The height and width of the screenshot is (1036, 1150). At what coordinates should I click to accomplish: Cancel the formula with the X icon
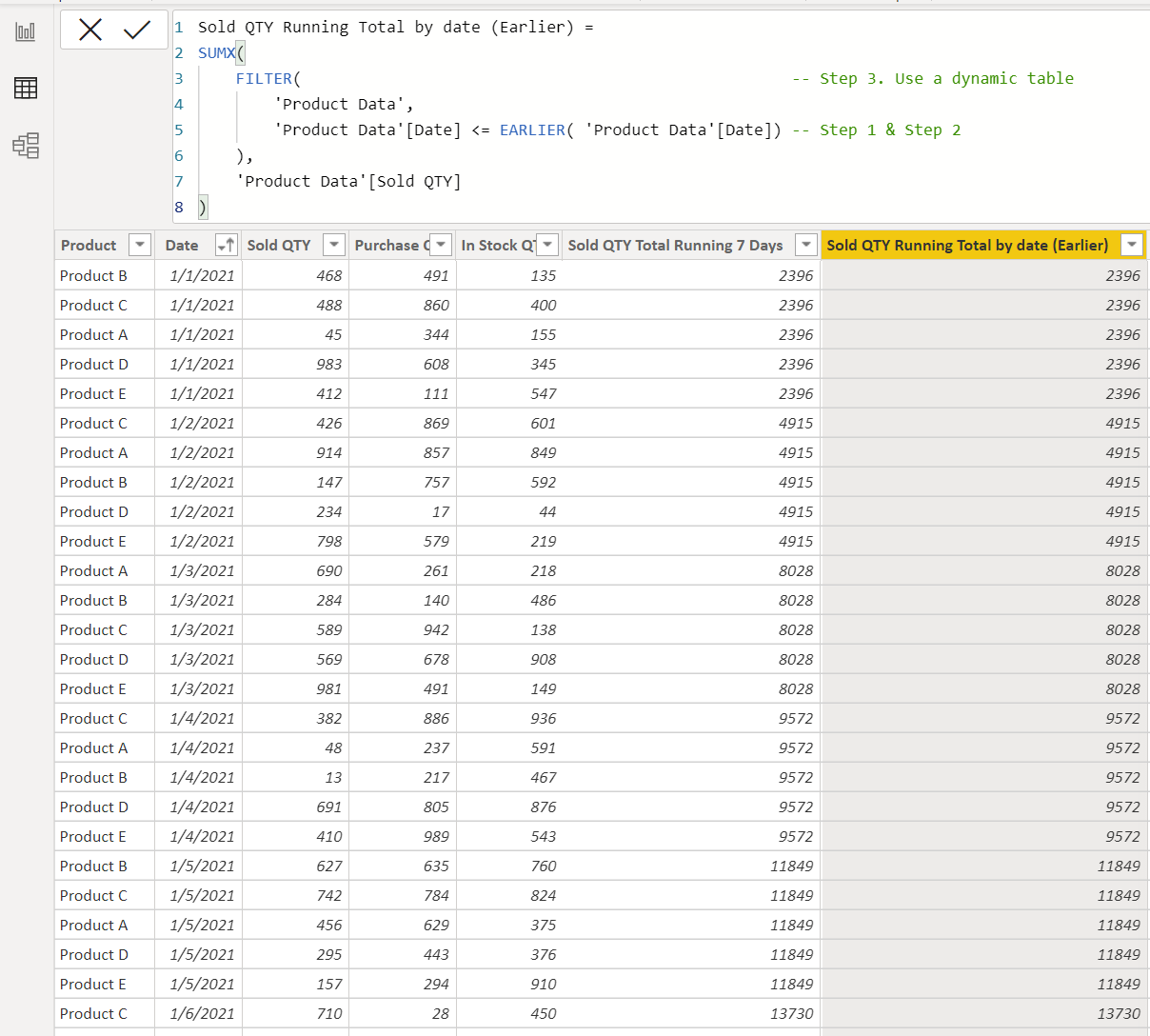90,30
